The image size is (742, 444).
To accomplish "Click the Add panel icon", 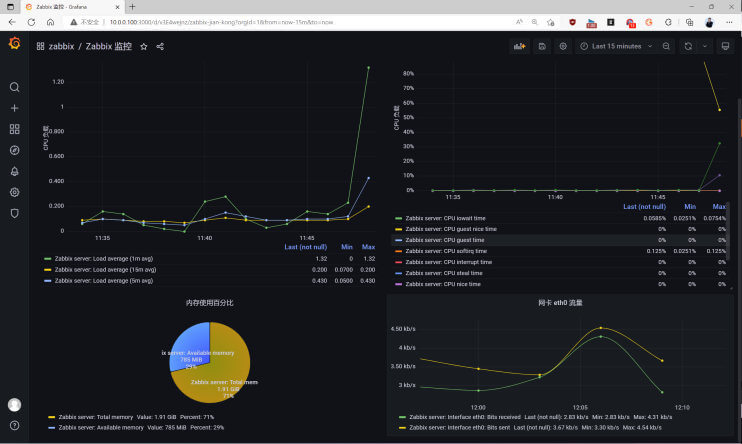I will click(520, 46).
